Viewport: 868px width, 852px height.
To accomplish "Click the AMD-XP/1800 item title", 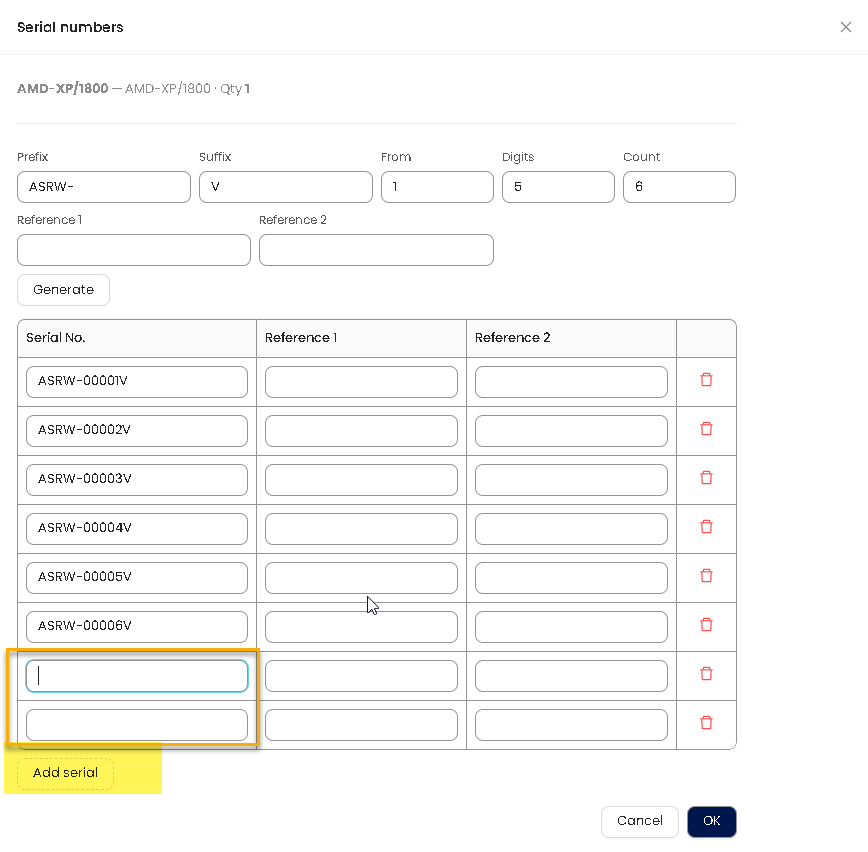I will (63, 89).
